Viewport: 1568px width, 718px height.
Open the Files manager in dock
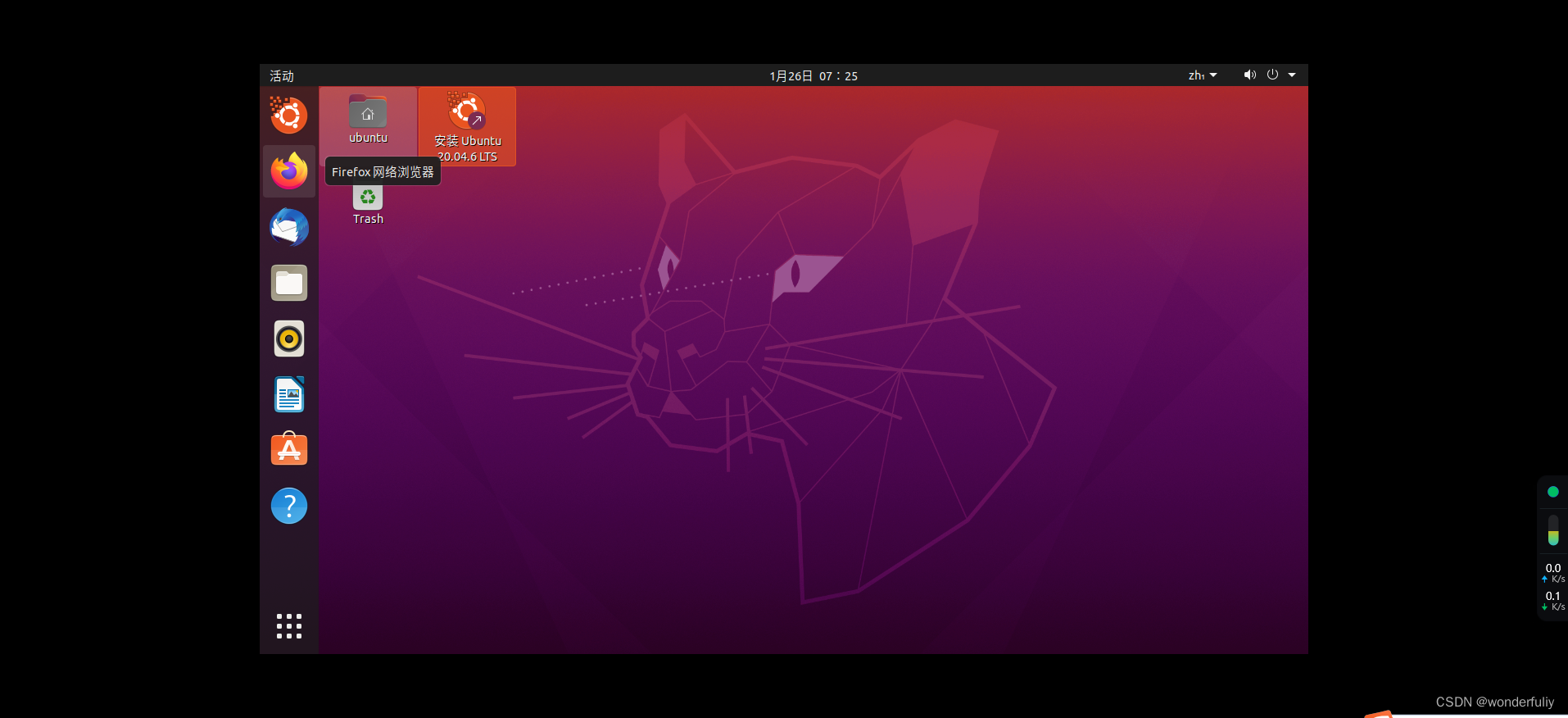pyautogui.click(x=288, y=283)
